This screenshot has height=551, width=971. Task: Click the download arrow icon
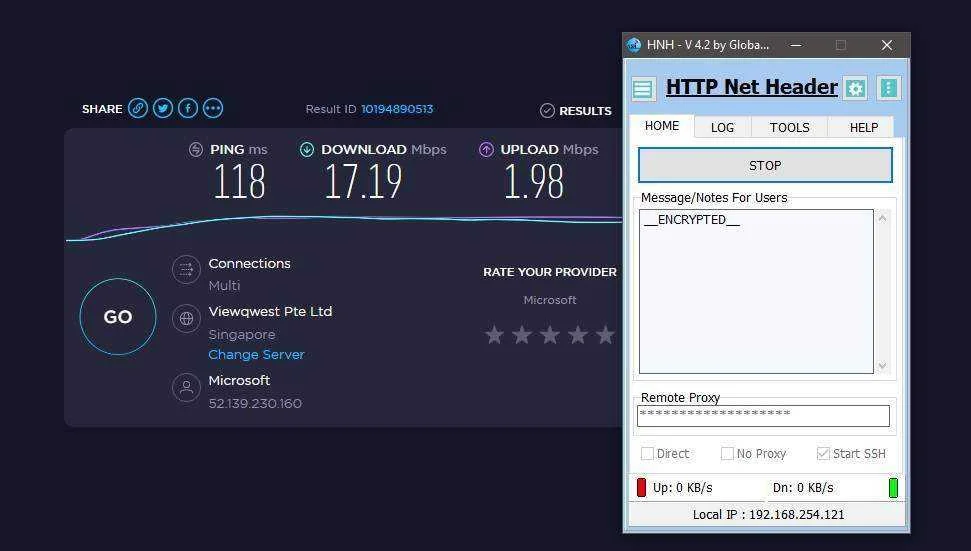click(x=307, y=149)
